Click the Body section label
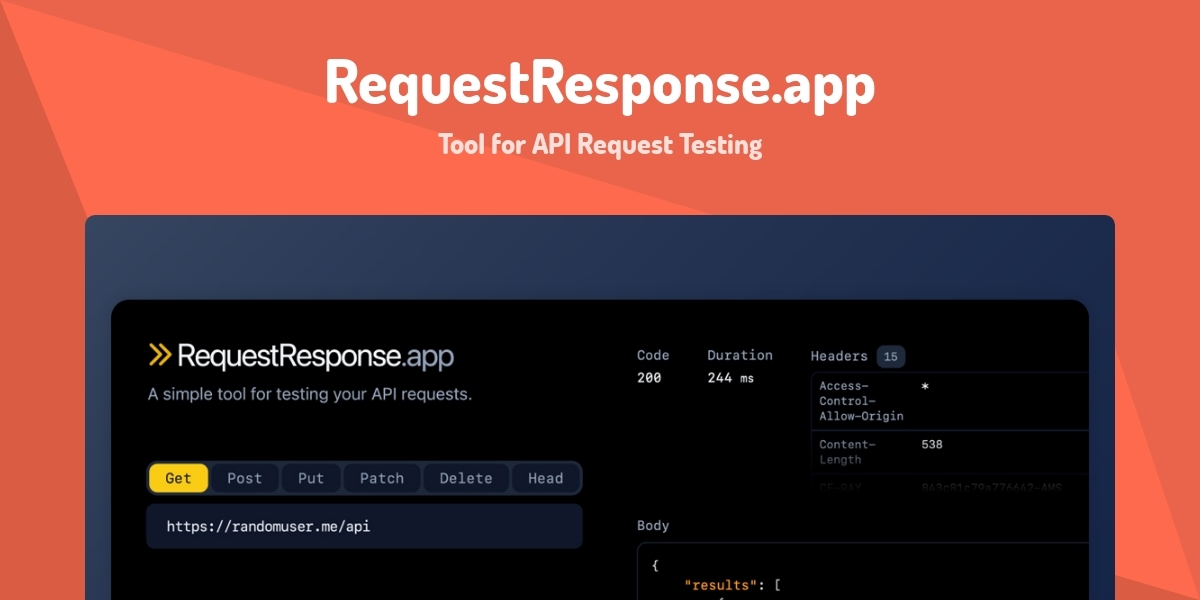Viewport: 1200px width, 600px height. click(653, 526)
